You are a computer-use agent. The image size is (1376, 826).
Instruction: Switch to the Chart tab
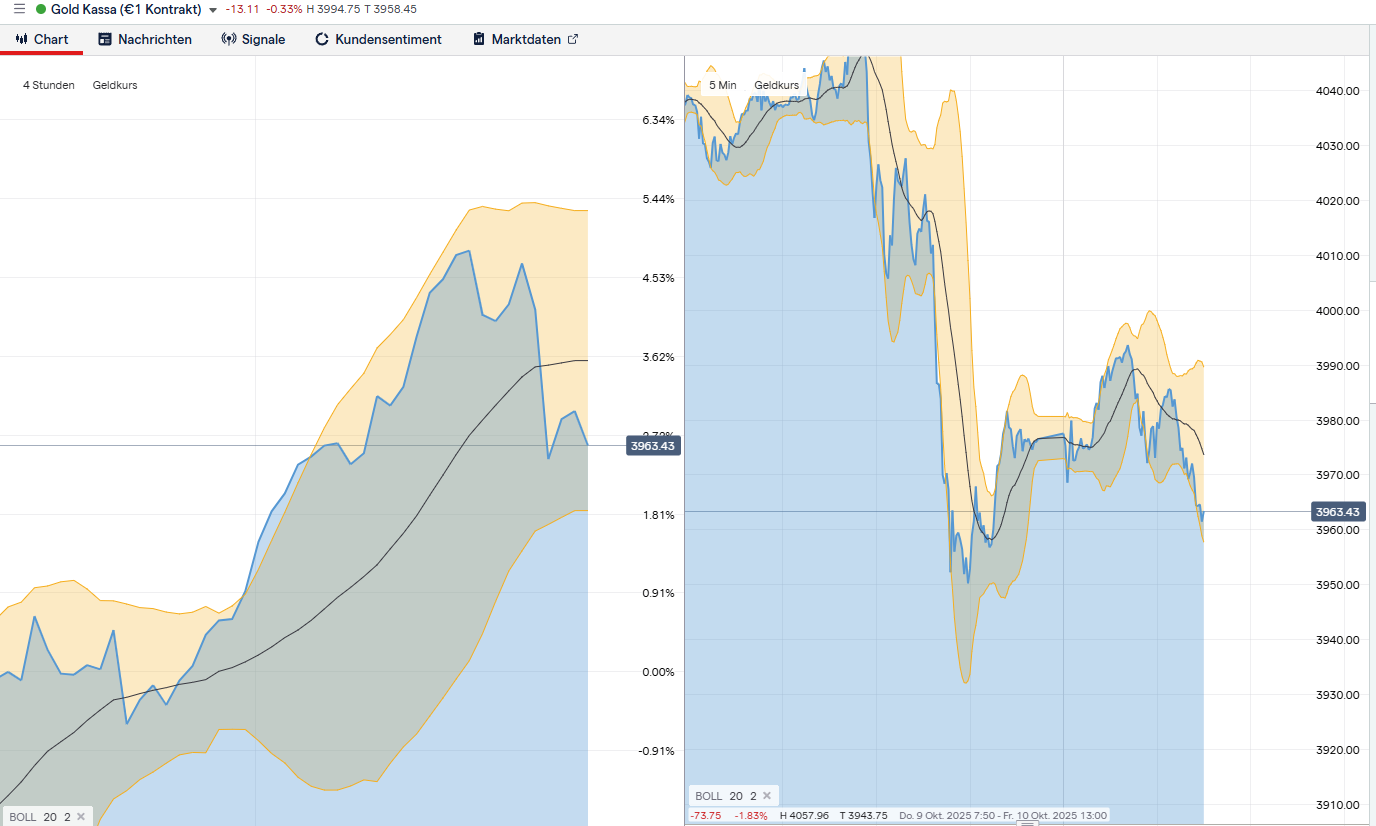tap(42, 39)
